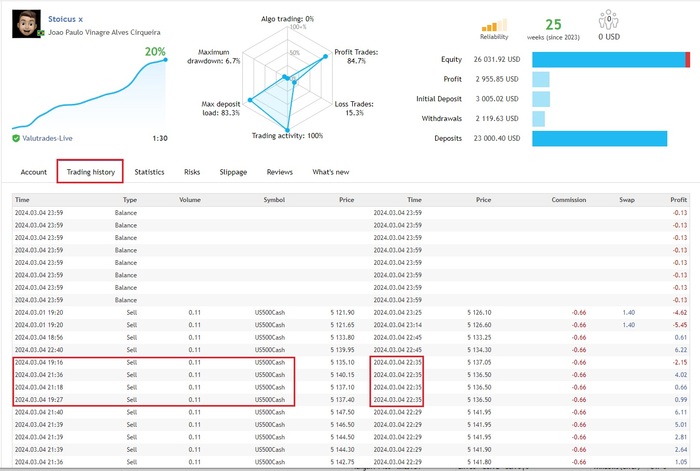Click the Stoicus x profile avatar
The height and width of the screenshot is (471, 700).
26,24
